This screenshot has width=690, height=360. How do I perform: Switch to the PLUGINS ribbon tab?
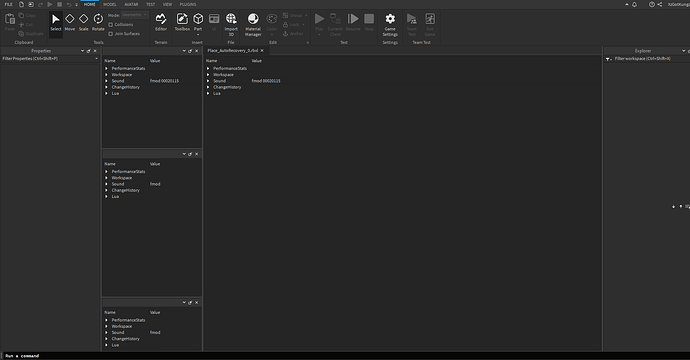pos(188,4)
